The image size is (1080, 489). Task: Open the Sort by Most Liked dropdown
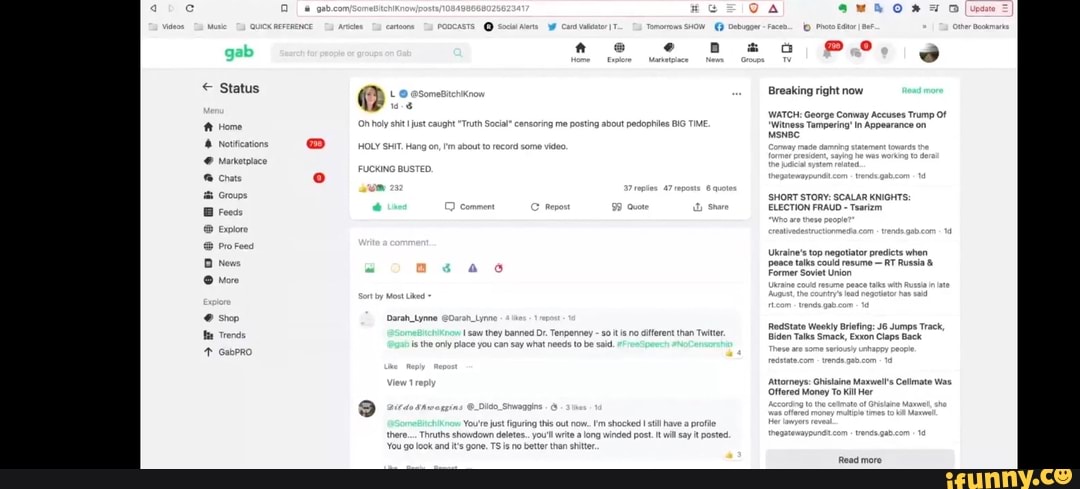coord(394,296)
